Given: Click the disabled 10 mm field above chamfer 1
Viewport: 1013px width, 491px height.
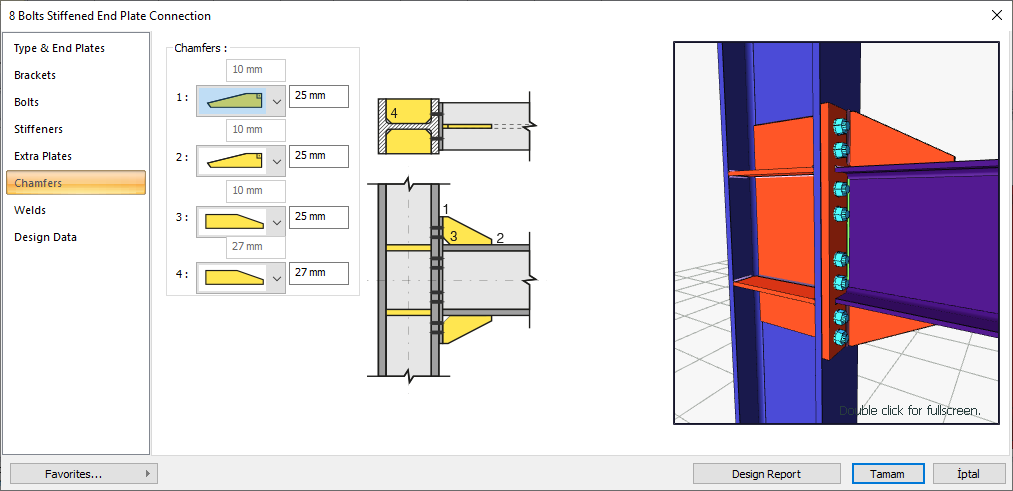Looking at the screenshot, I should (256, 70).
